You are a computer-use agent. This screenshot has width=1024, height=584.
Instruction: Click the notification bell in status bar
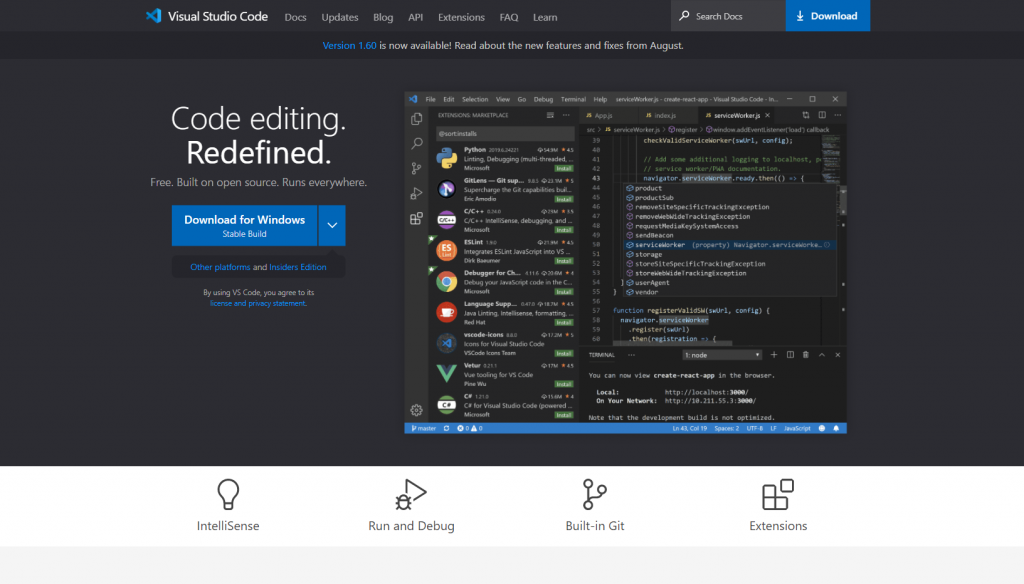coord(836,429)
